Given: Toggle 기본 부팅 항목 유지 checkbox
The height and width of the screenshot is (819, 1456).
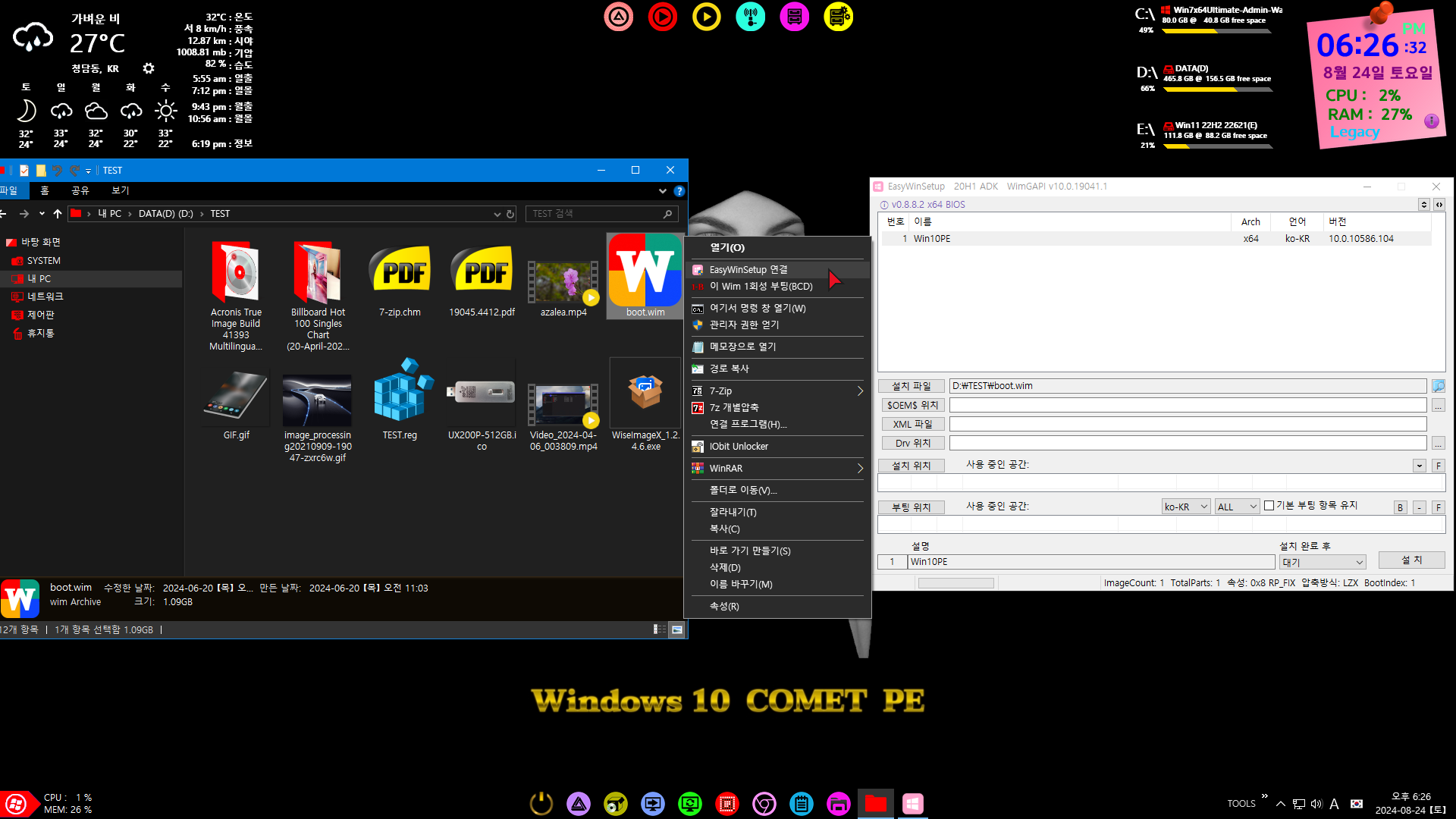Looking at the screenshot, I should click(x=1269, y=506).
